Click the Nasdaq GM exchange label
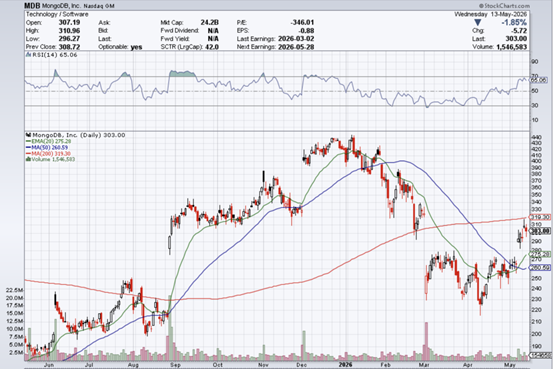This screenshot has width=553, height=369. (98, 6)
